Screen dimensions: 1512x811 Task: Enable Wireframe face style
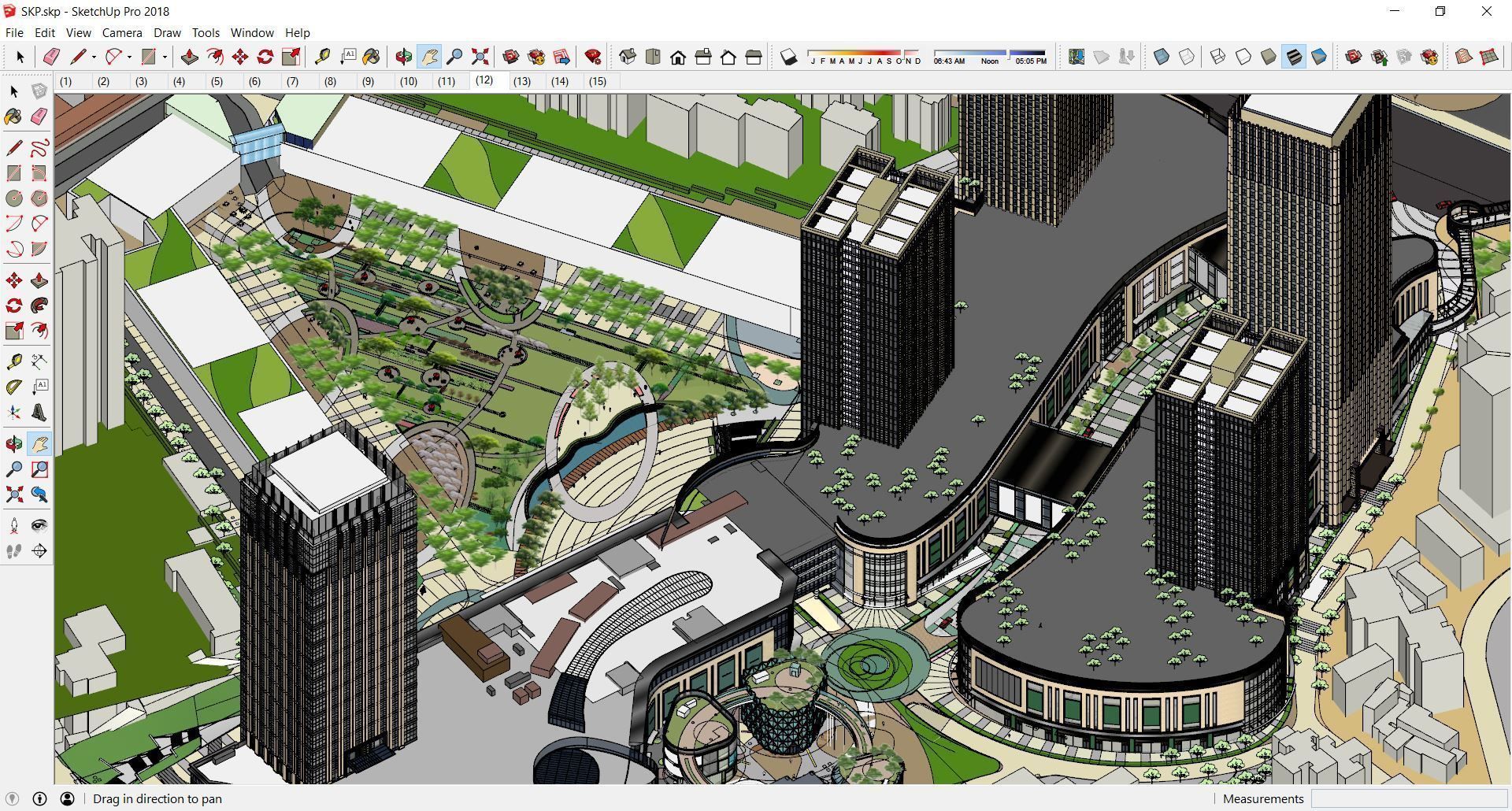[1218, 57]
